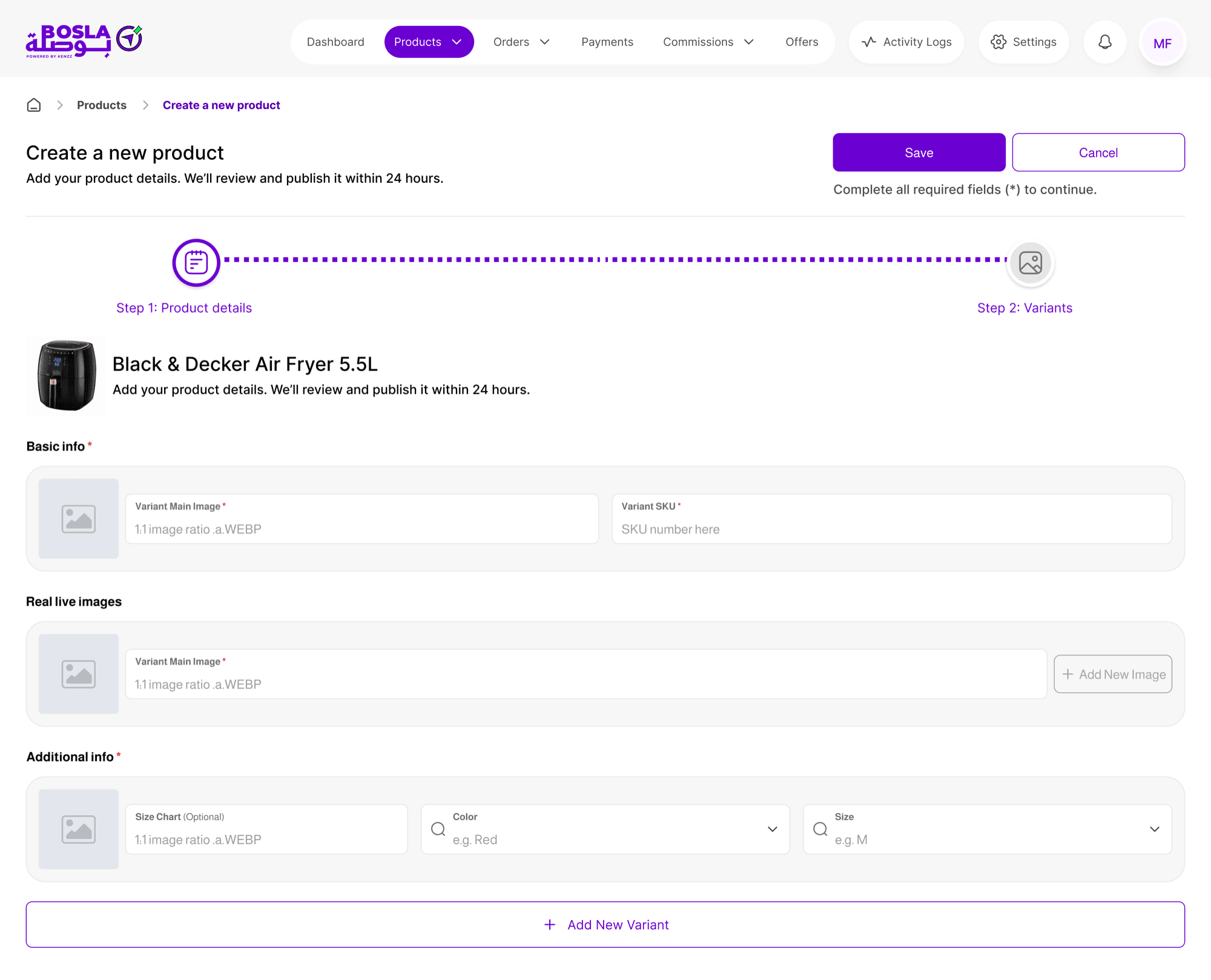Screen dimensions: 1211x980
Task: Open the MF user avatar menu
Action: (1162, 42)
